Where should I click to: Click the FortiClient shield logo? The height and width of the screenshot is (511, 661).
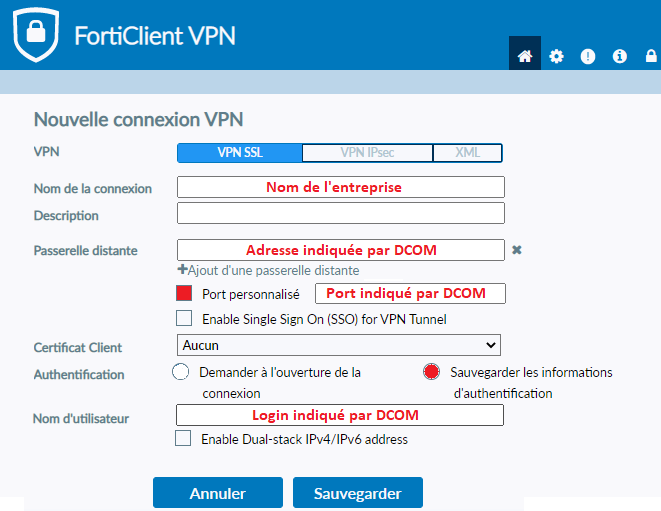point(36,35)
